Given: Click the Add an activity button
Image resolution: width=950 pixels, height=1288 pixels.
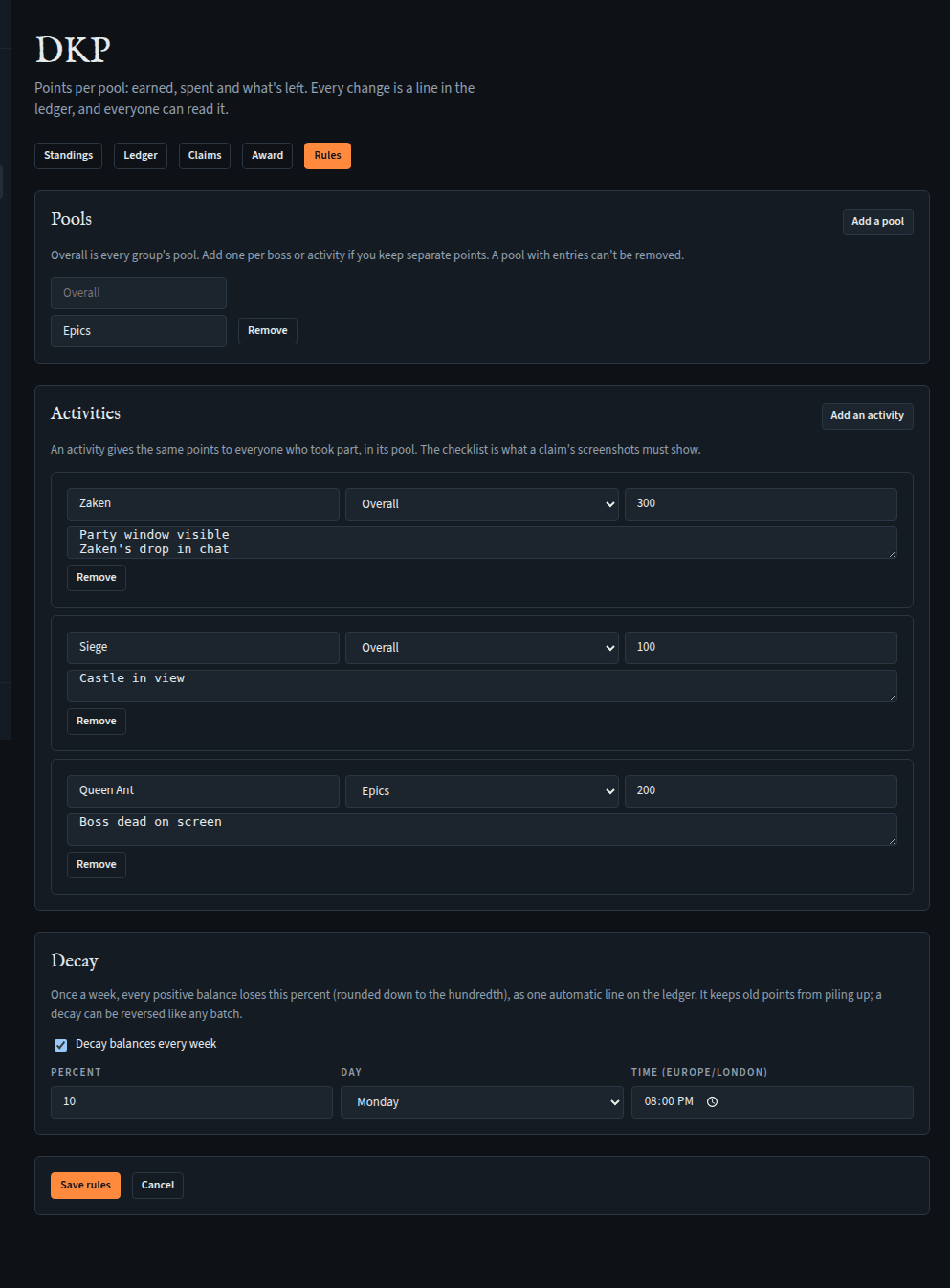Looking at the screenshot, I should pyautogui.click(x=867, y=416).
